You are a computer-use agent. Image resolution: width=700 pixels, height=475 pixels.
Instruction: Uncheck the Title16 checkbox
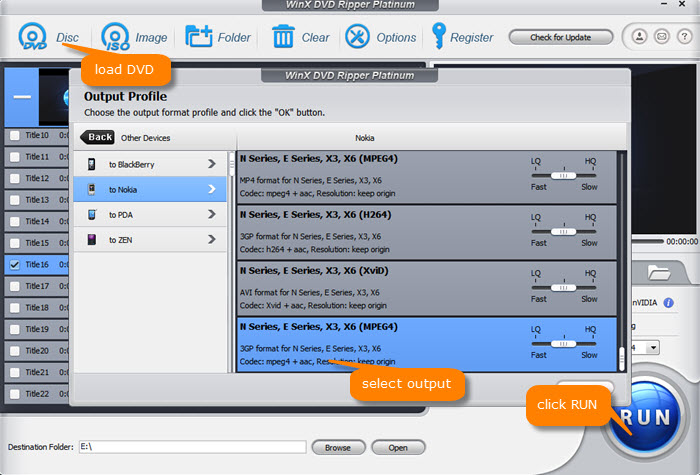point(15,264)
